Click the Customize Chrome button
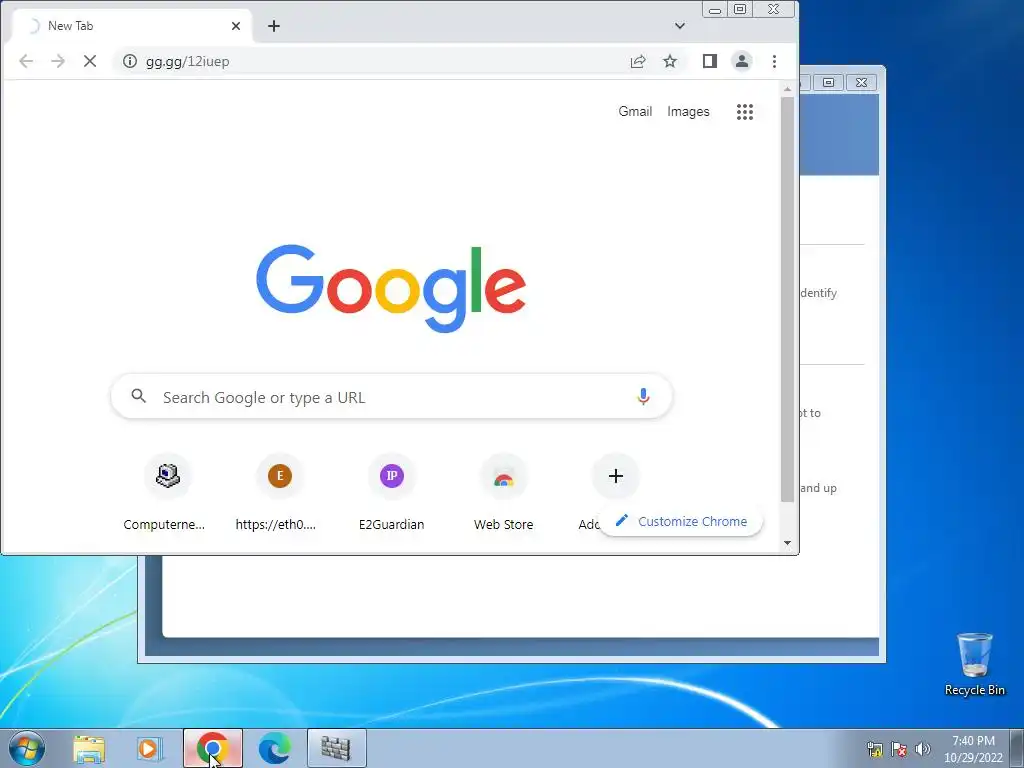Screen dimensions: 1024x768 (x=681, y=521)
